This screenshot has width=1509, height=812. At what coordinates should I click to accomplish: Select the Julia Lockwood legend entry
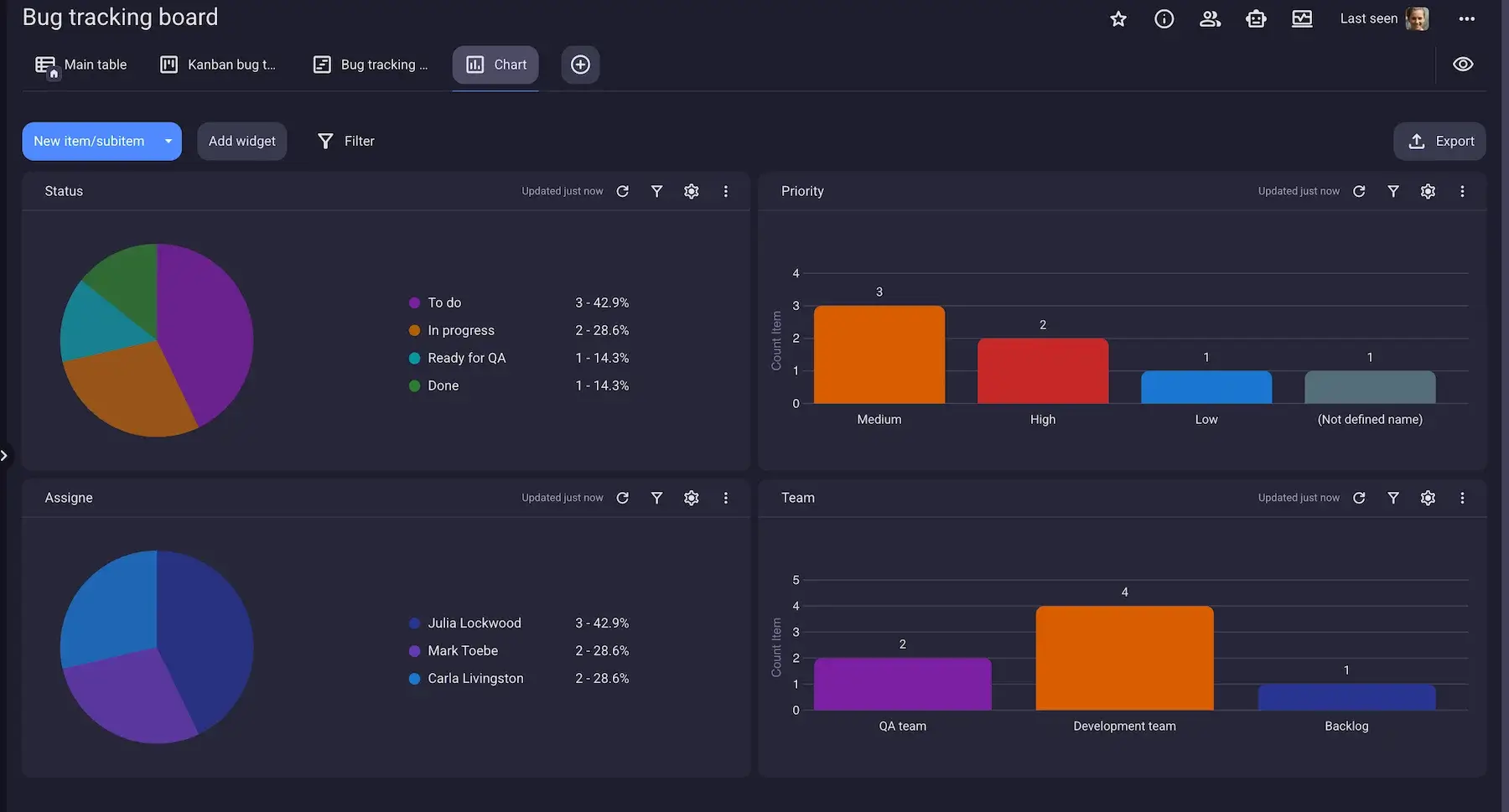point(518,623)
